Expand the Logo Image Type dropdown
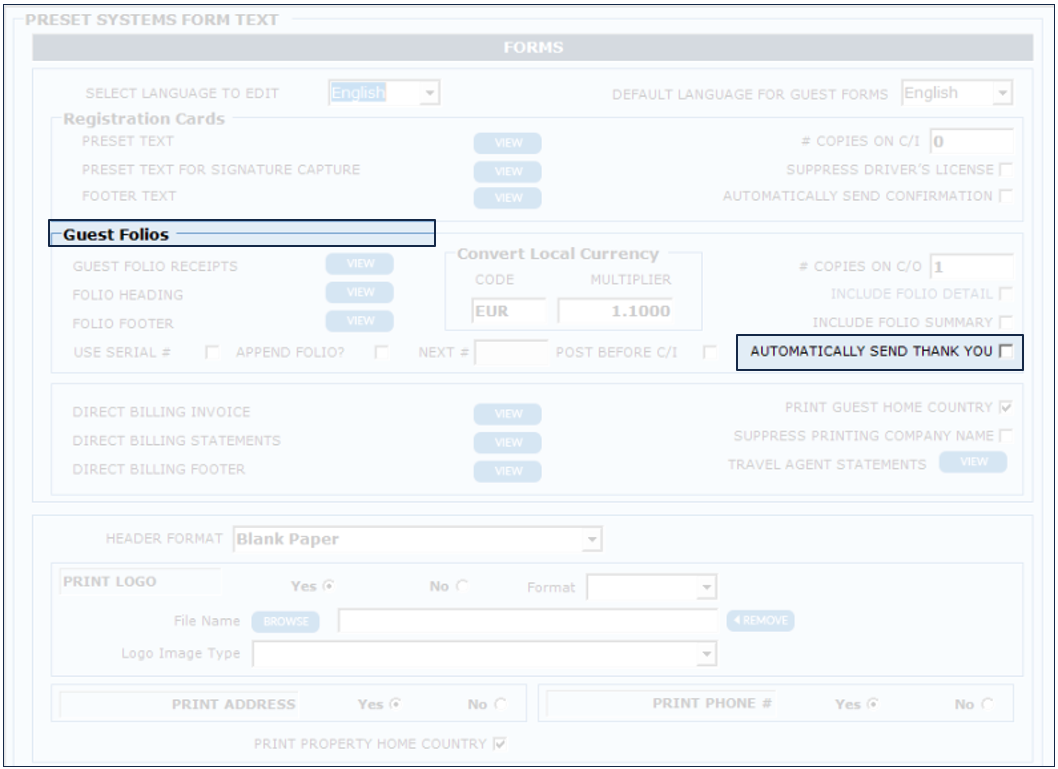The image size is (1058, 769). 707,654
